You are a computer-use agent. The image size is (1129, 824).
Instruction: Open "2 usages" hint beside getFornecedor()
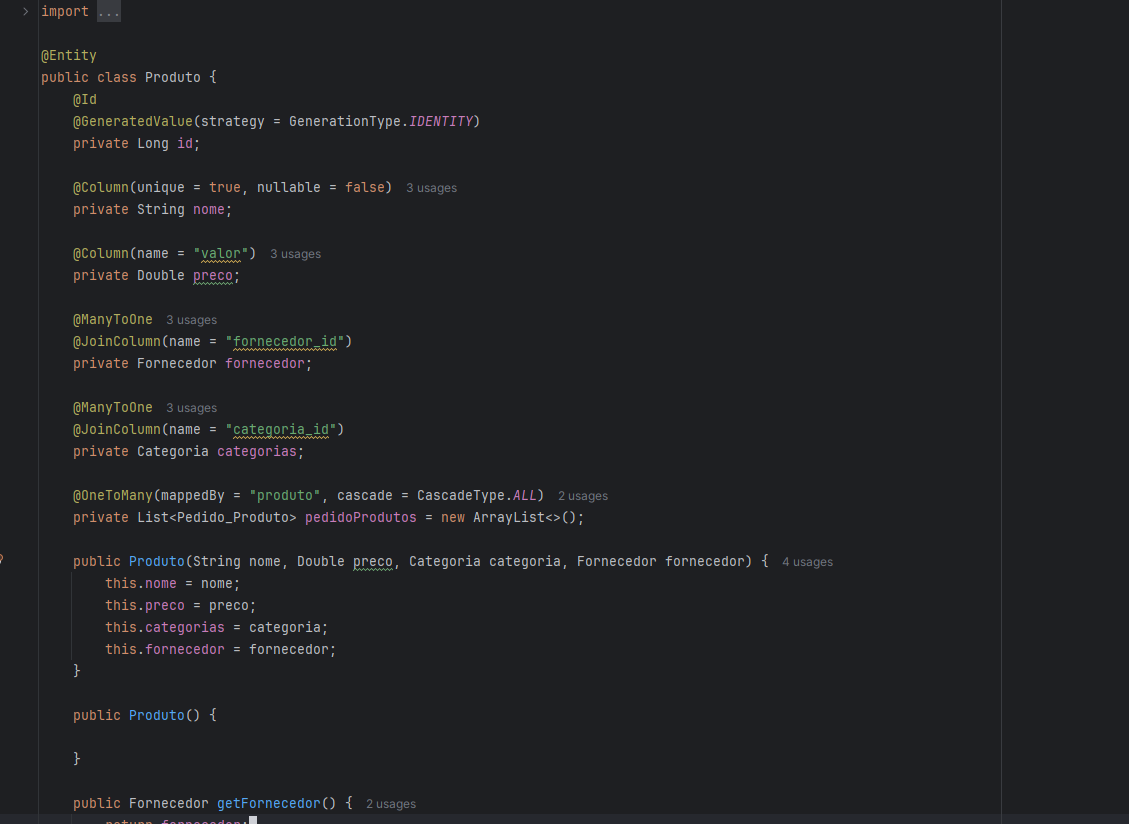[391, 804]
